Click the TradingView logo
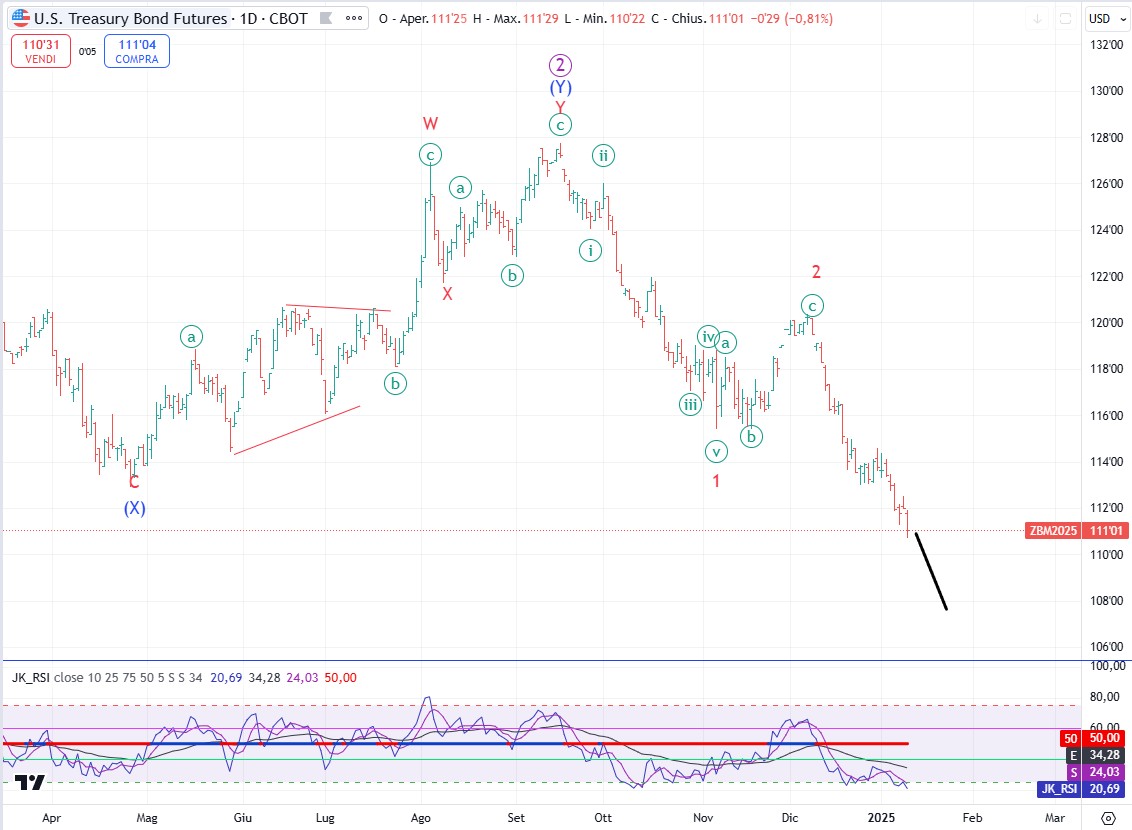Image resolution: width=1132 pixels, height=830 pixels. click(x=30, y=782)
